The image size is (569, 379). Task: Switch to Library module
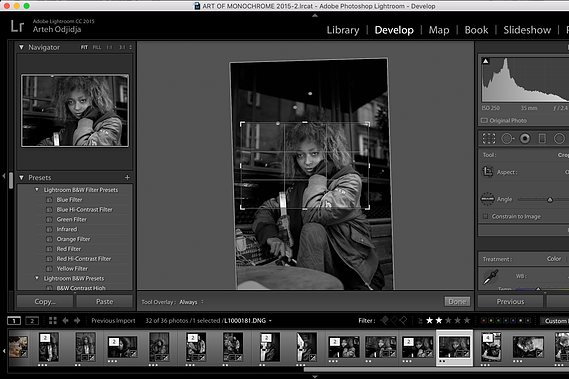click(x=343, y=30)
